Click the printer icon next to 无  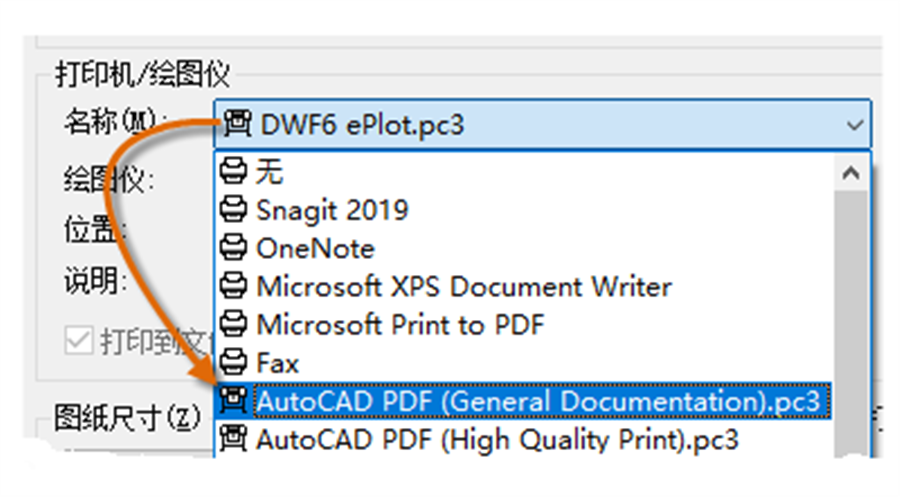click(x=234, y=171)
